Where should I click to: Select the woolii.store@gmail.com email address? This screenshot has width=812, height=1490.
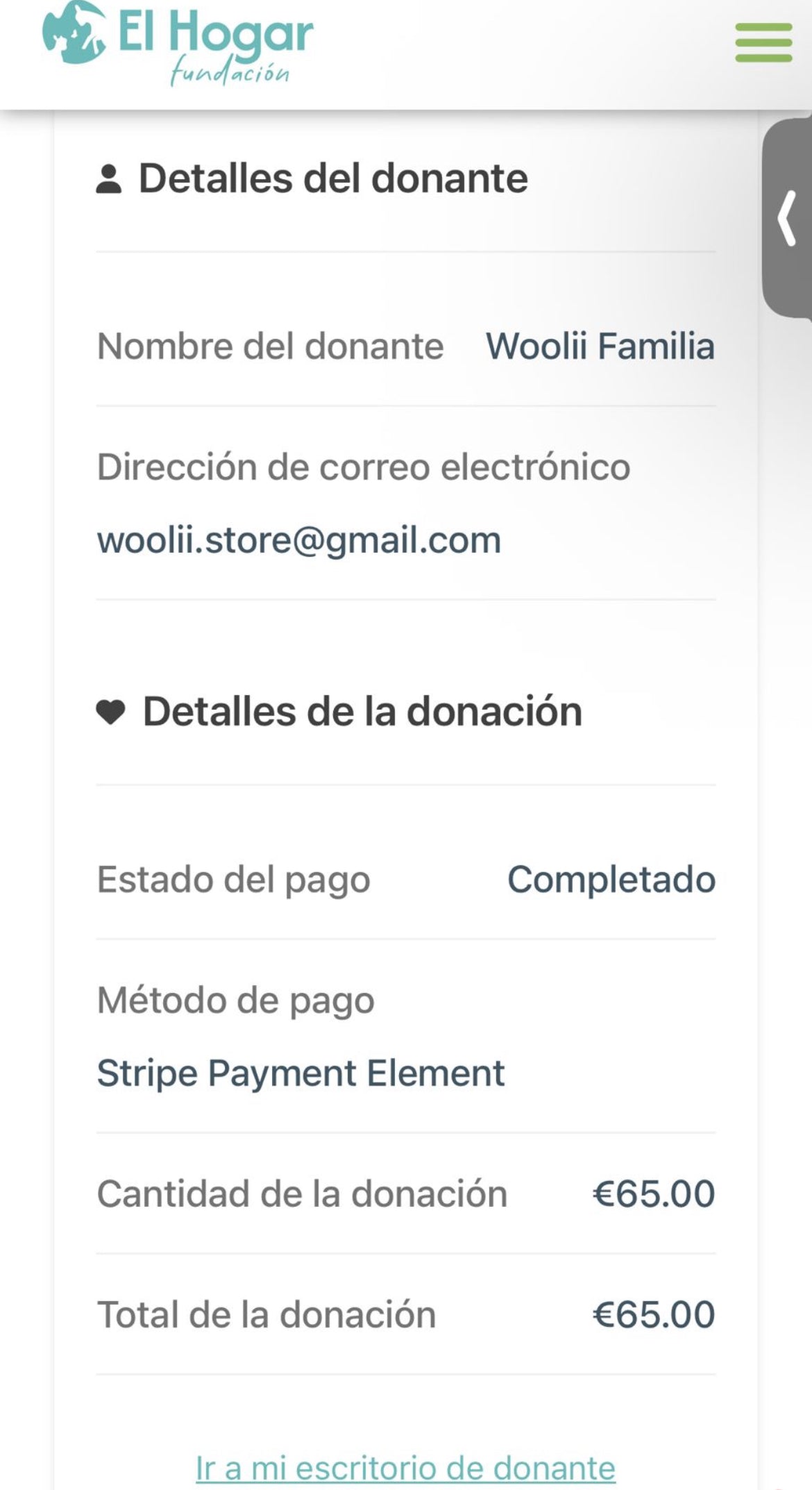[x=298, y=540]
